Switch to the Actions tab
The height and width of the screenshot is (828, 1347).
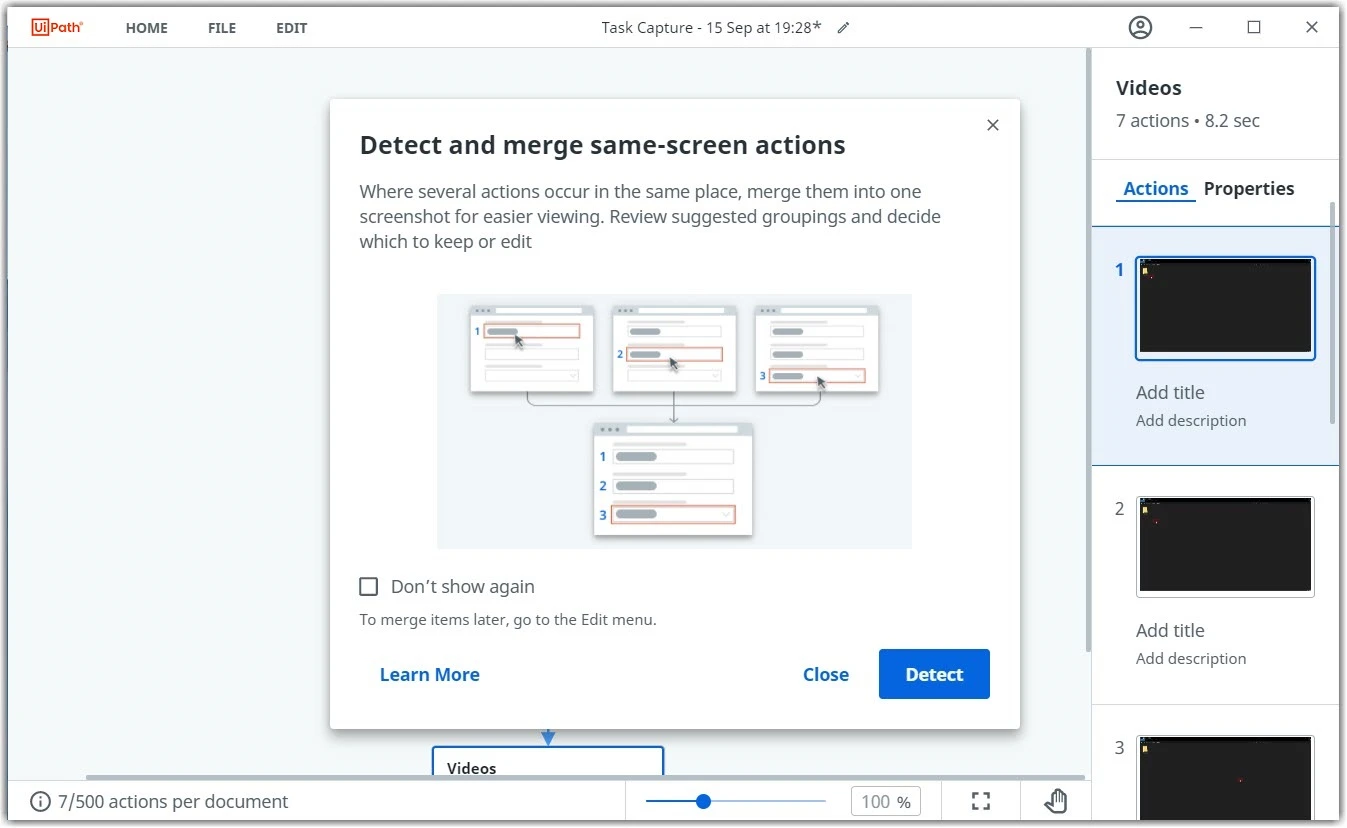[x=1156, y=189]
